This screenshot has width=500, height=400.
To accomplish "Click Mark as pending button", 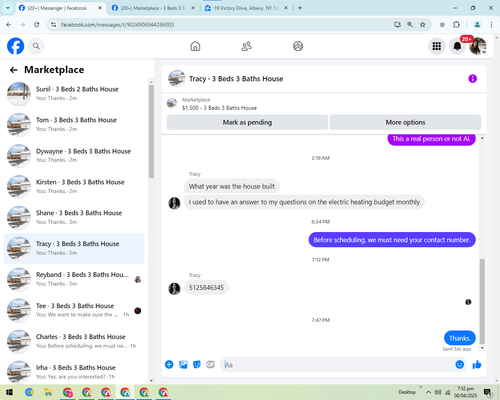I will click(x=247, y=122).
